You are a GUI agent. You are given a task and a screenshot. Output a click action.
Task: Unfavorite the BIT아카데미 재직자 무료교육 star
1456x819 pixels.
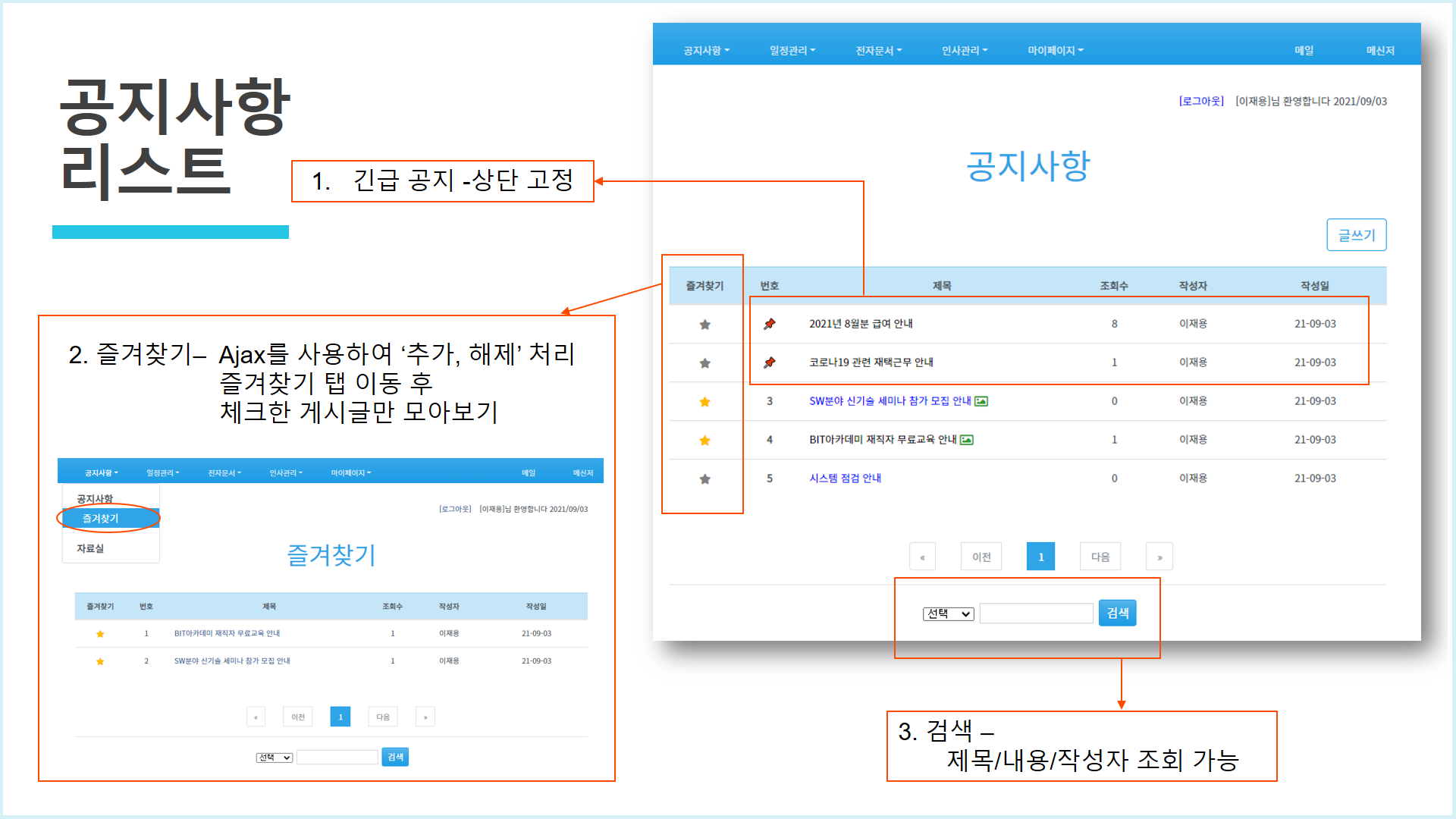click(704, 441)
